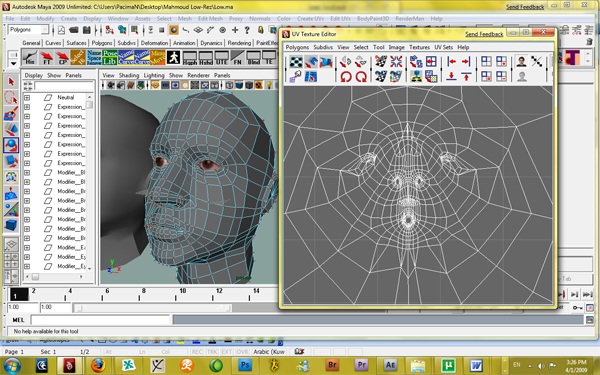Click Flip UVs in U direction icon
600x375 pixels.
point(346,62)
